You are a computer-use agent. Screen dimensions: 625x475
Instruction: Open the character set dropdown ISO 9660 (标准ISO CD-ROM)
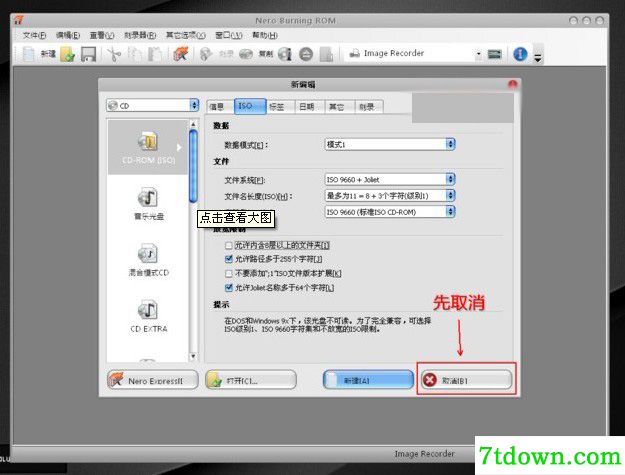coord(390,212)
